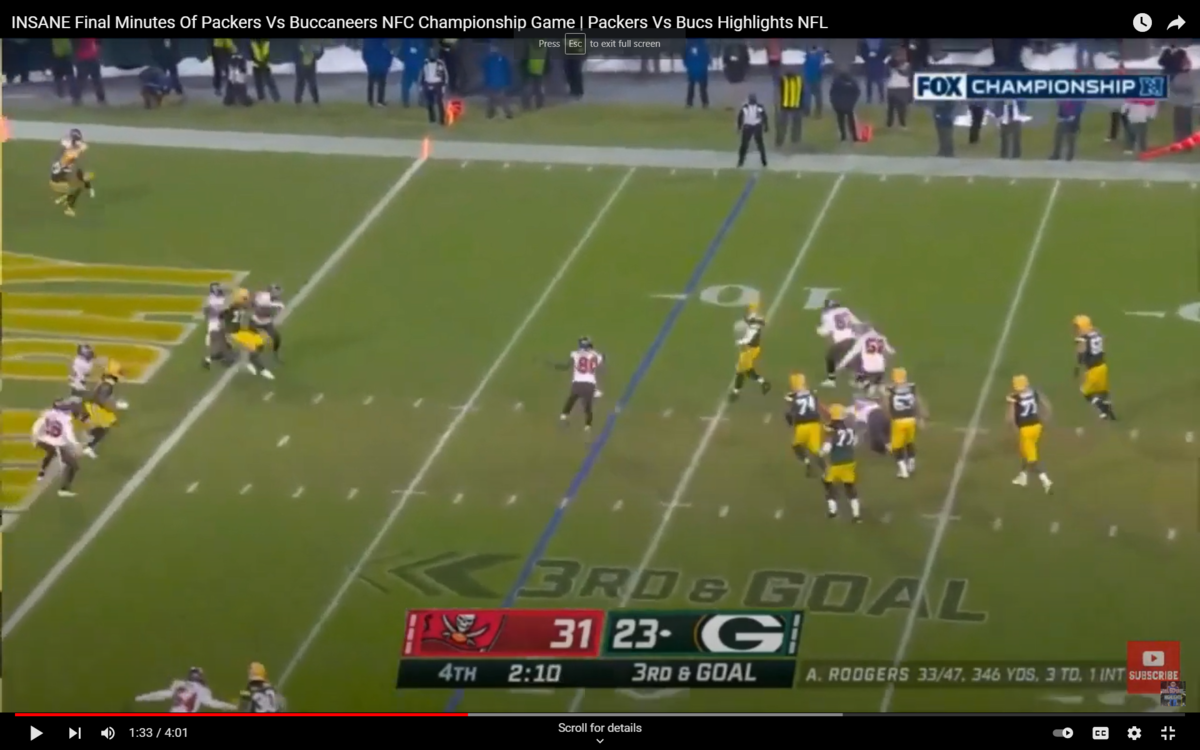Click the video title text

point(419,22)
